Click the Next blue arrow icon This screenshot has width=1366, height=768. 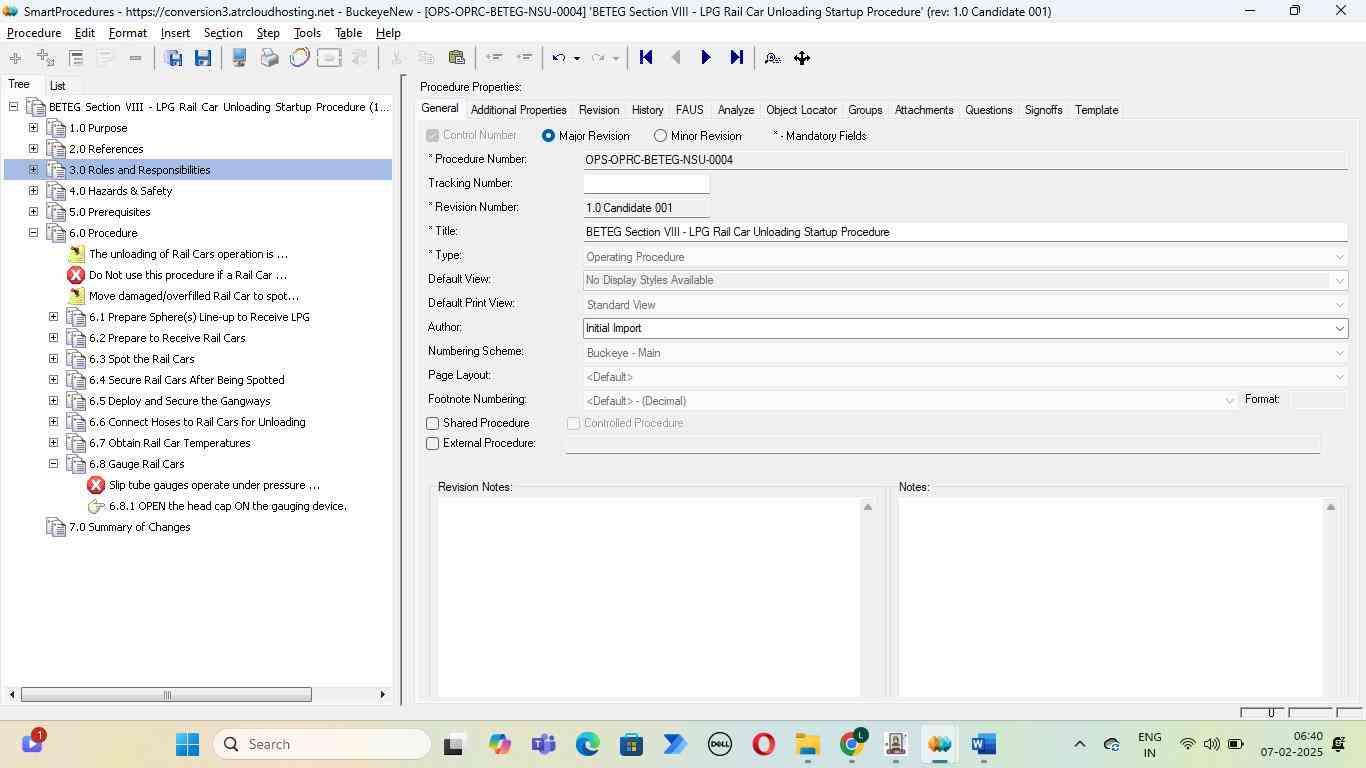(x=706, y=58)
